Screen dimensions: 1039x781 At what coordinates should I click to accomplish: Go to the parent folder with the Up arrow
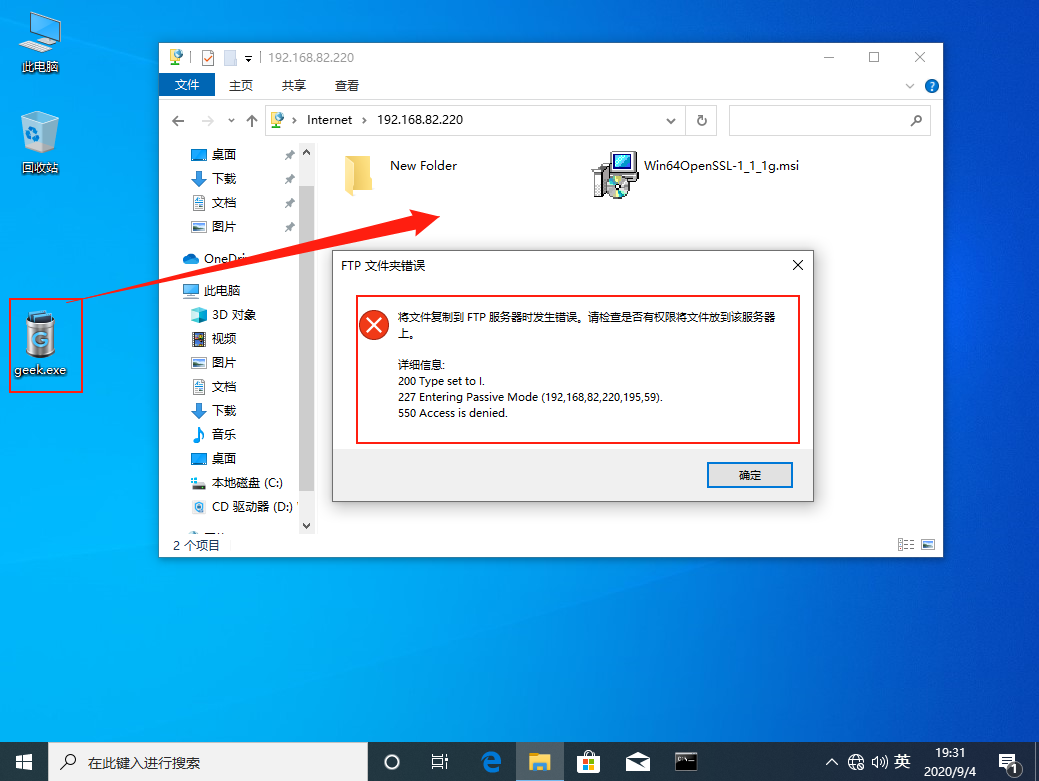tap(252, 121)
